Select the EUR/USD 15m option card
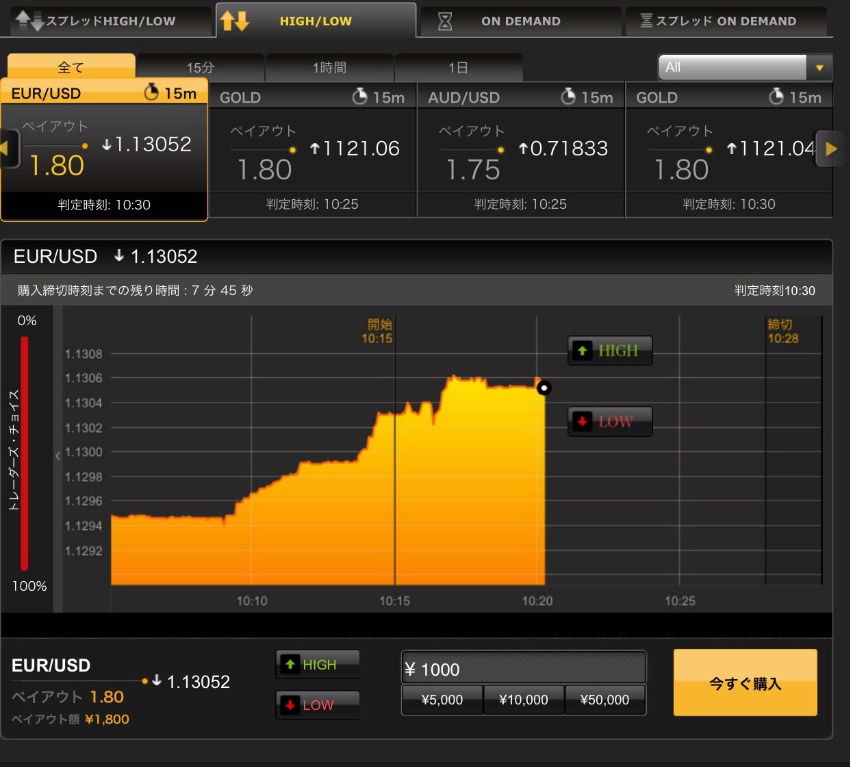The height and width of the screenshot is (767, 850). coord(104,150)
